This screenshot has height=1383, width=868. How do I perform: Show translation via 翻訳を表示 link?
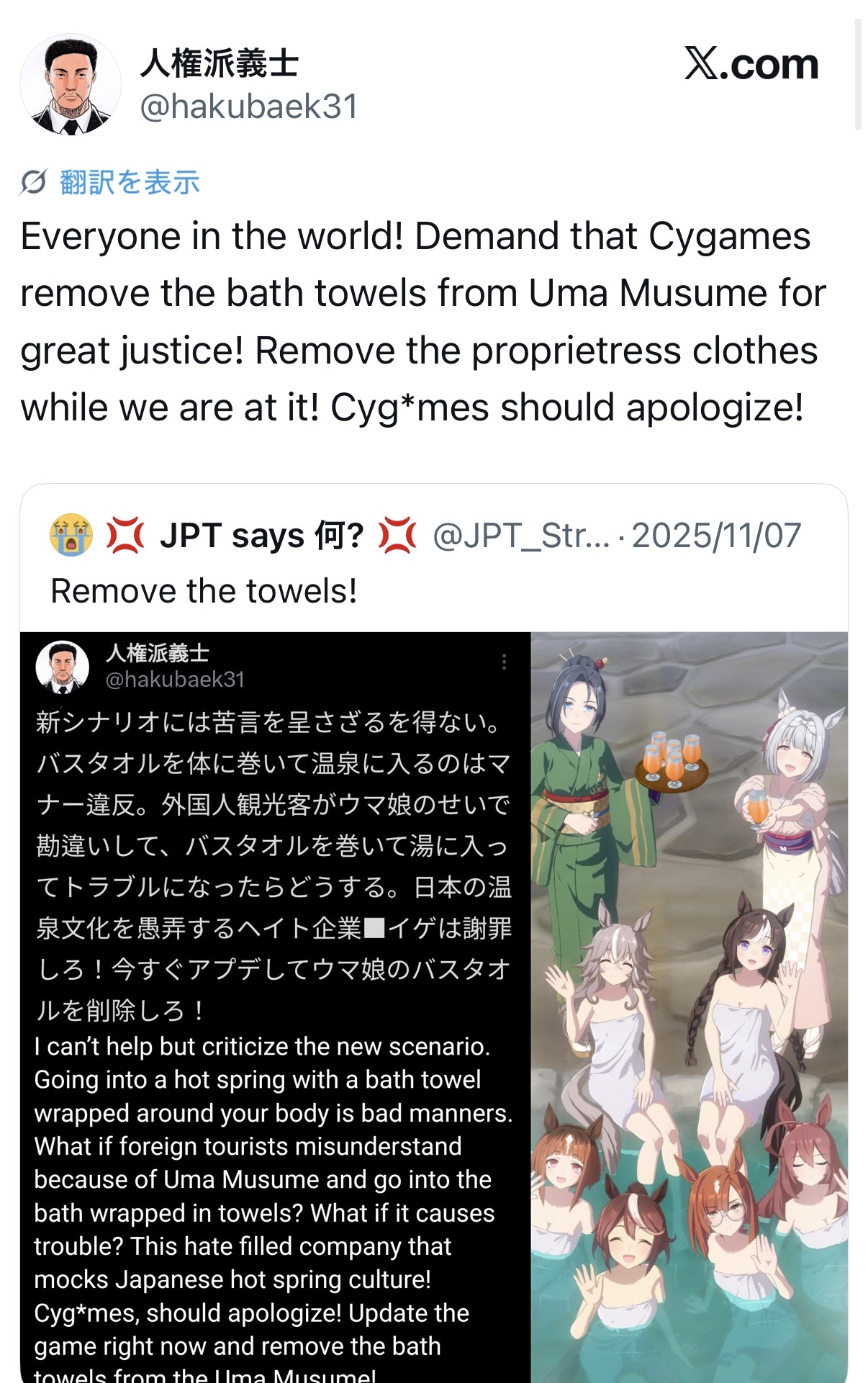pyautogui.click(x=130, y=182)
